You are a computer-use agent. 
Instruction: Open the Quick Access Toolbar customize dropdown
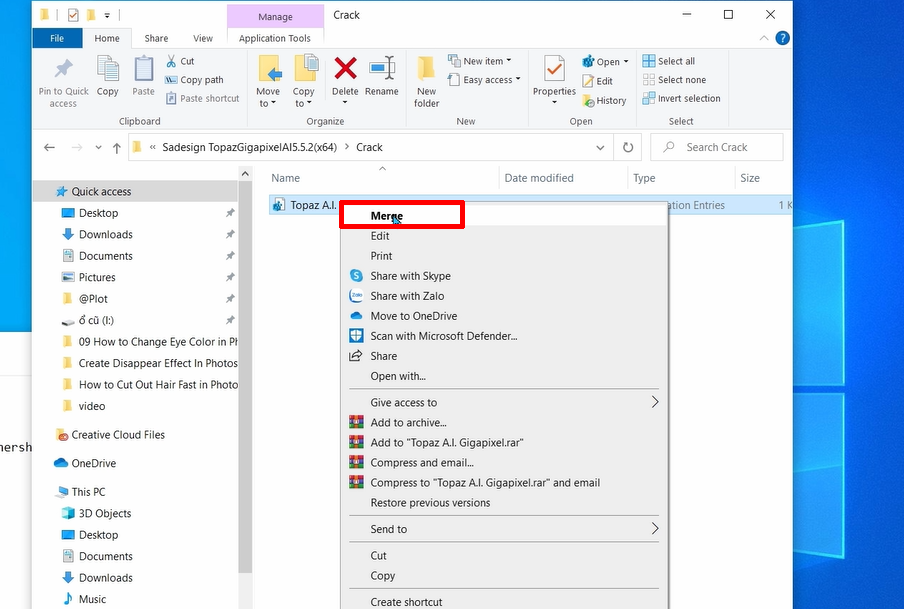point(107,16)
